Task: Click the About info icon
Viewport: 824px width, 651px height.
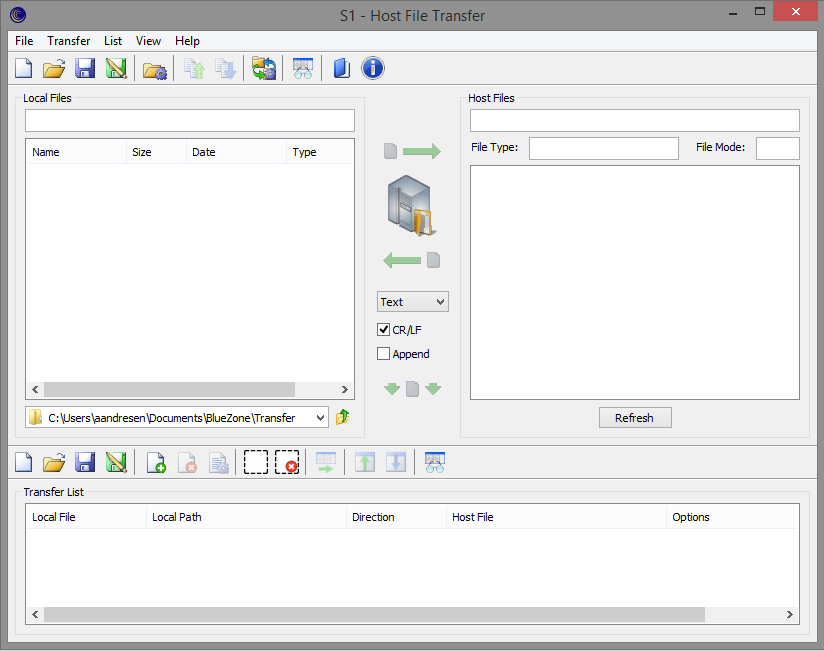Action: coord(372,68)
